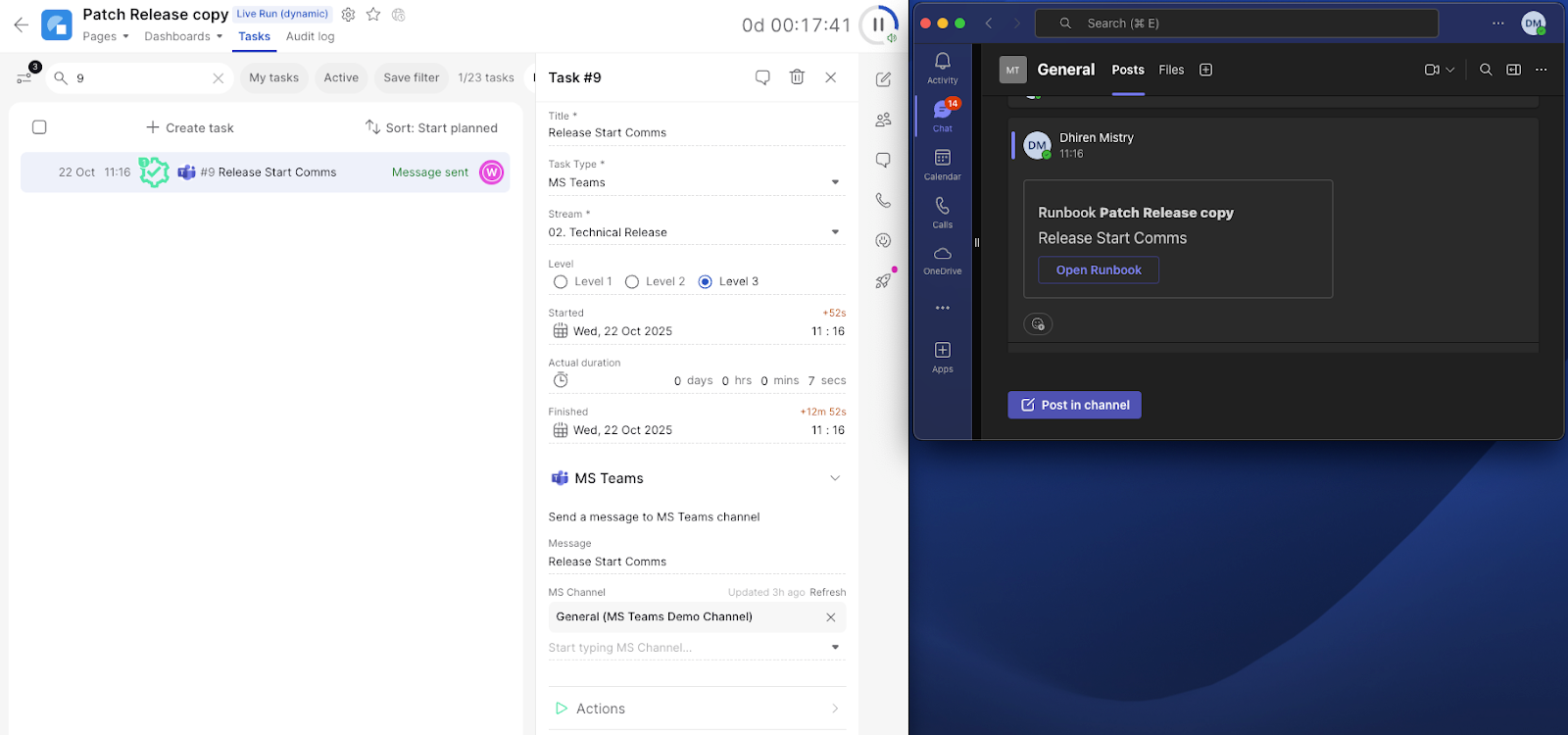The height and width of the screenshot is (735, 1568).
Task: Click the Title field Release Start Comms
Action: click(x=697, y=132)
